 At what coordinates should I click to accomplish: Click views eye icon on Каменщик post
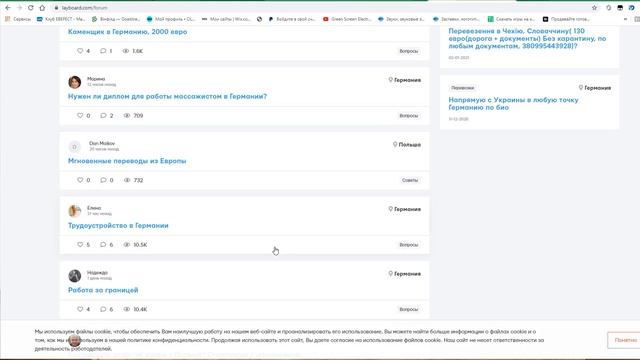point(126,51)
